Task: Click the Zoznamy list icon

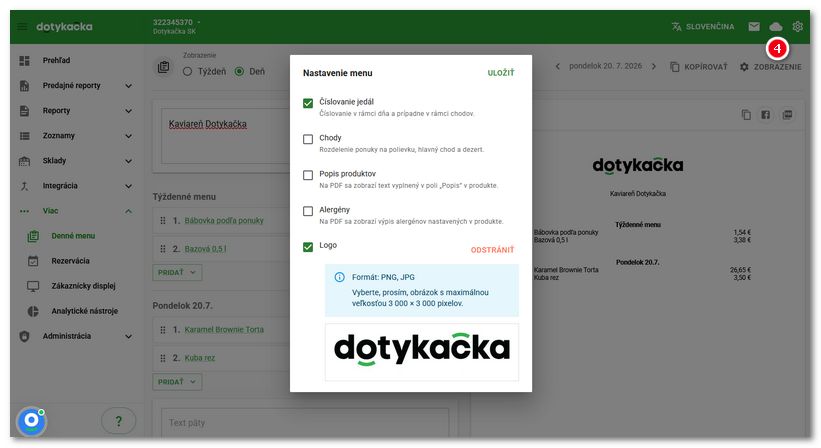Action: pyautogui.click(x=25, y=136)
